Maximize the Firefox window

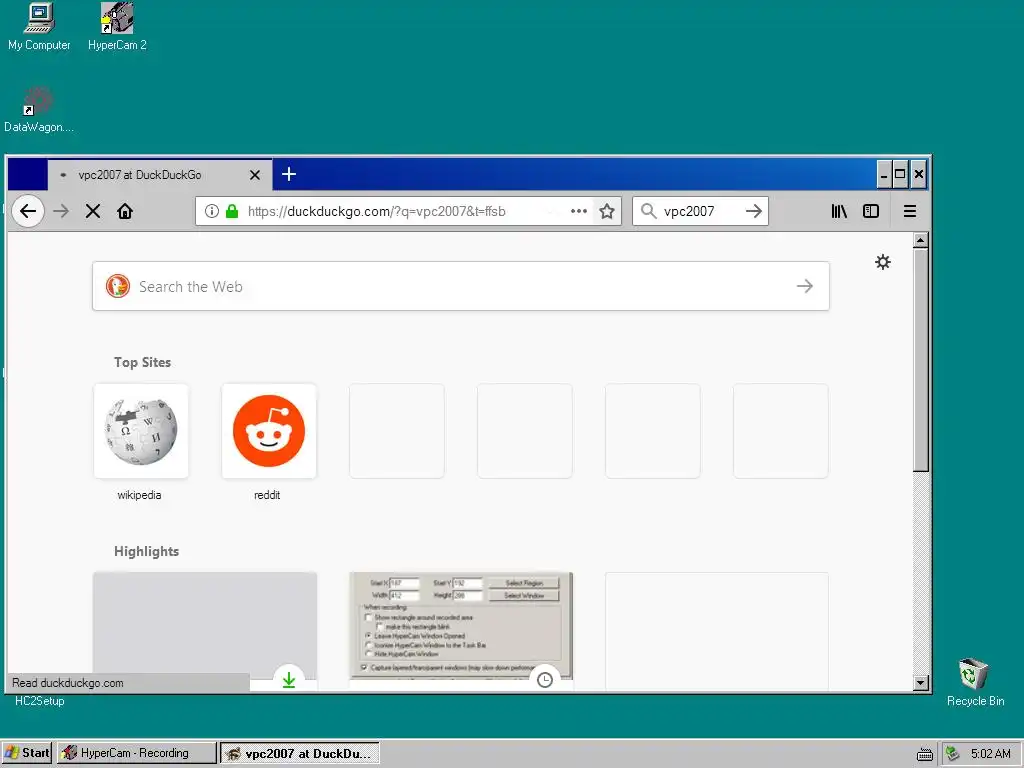coord(900,174)
